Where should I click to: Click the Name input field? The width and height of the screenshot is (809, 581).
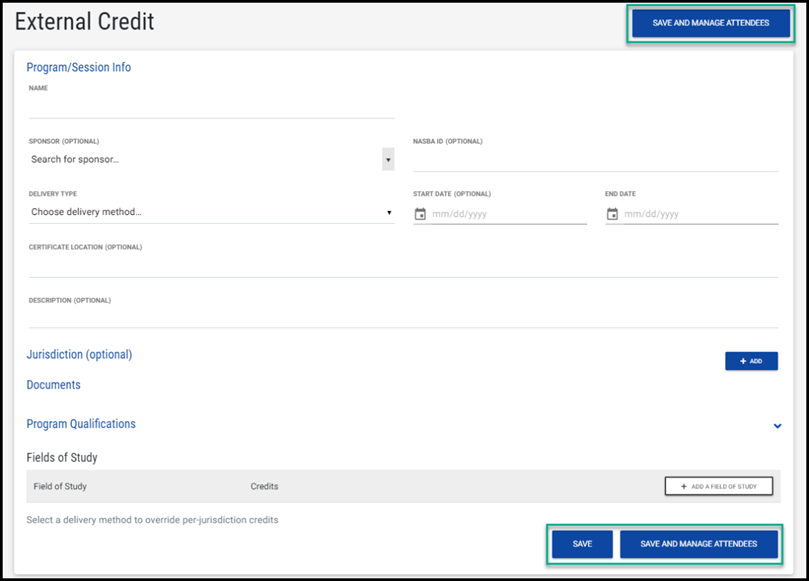click(x=211, y=106)
